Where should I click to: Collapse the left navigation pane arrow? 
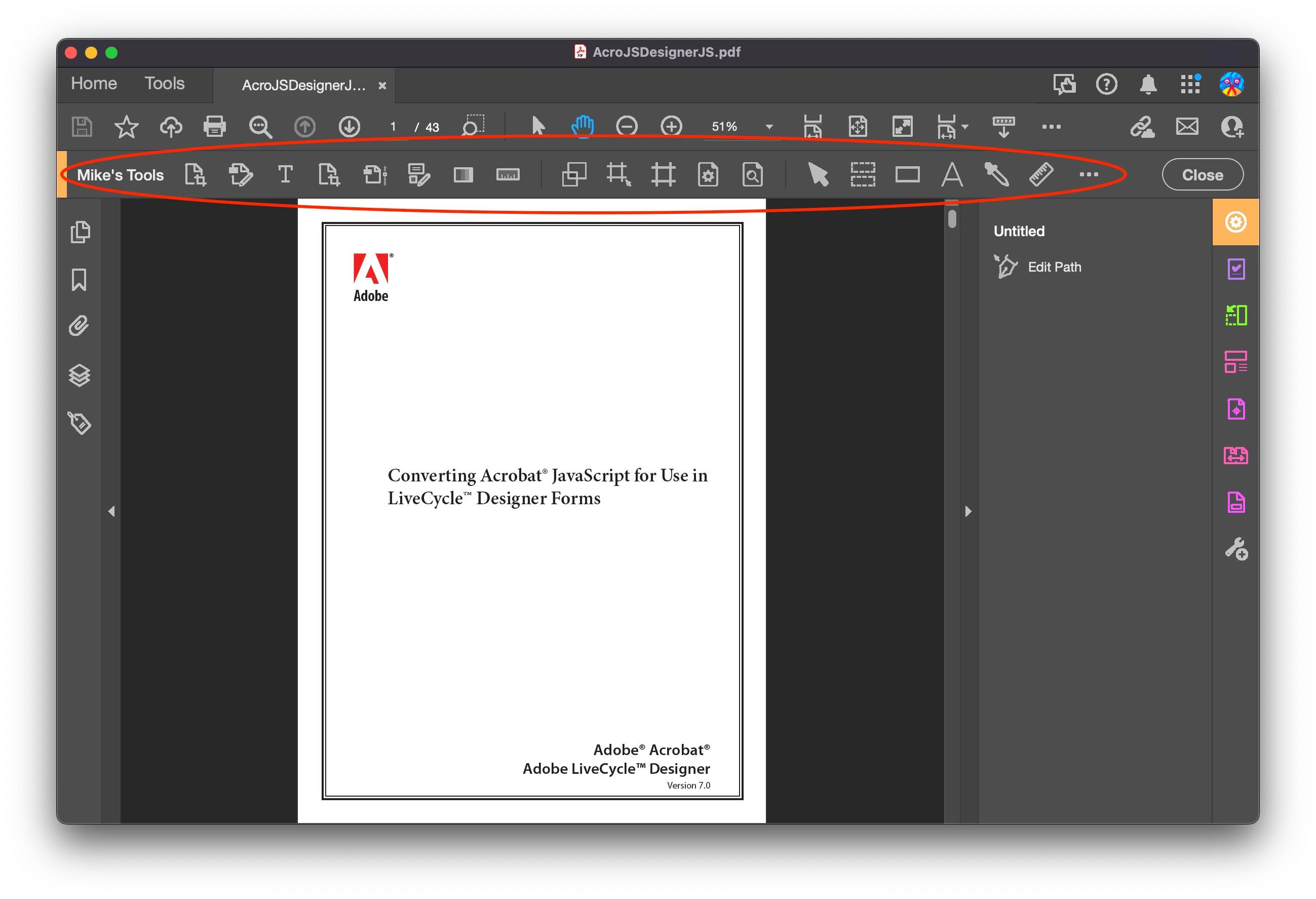[111, 511]
